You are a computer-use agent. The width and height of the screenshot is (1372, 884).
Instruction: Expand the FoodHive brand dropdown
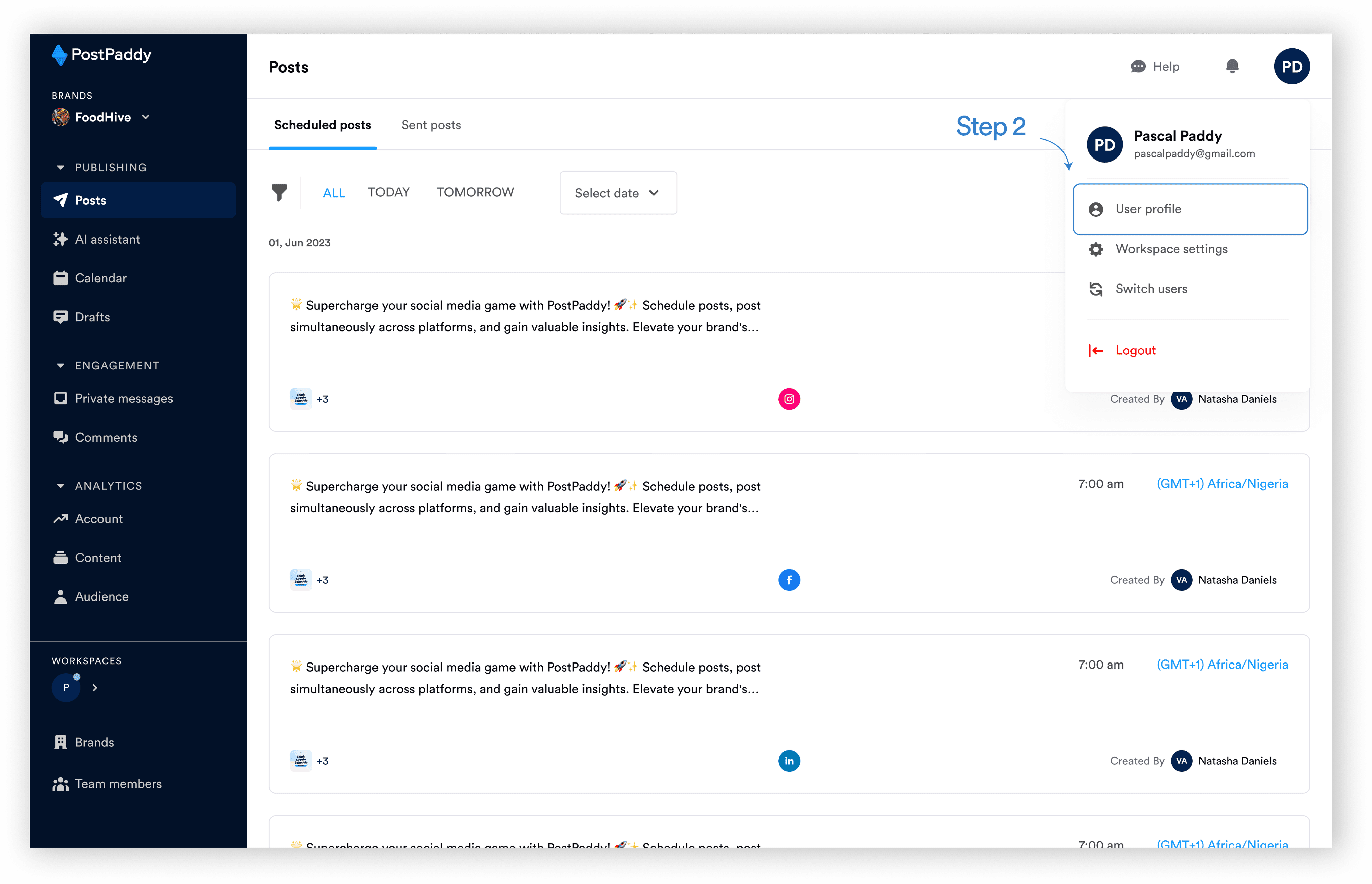point(146,117)
